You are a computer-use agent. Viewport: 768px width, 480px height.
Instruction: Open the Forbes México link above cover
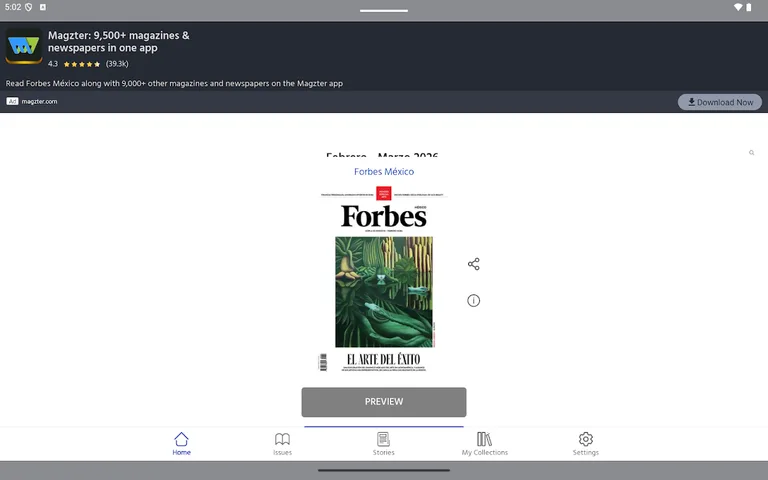[384, 171]
